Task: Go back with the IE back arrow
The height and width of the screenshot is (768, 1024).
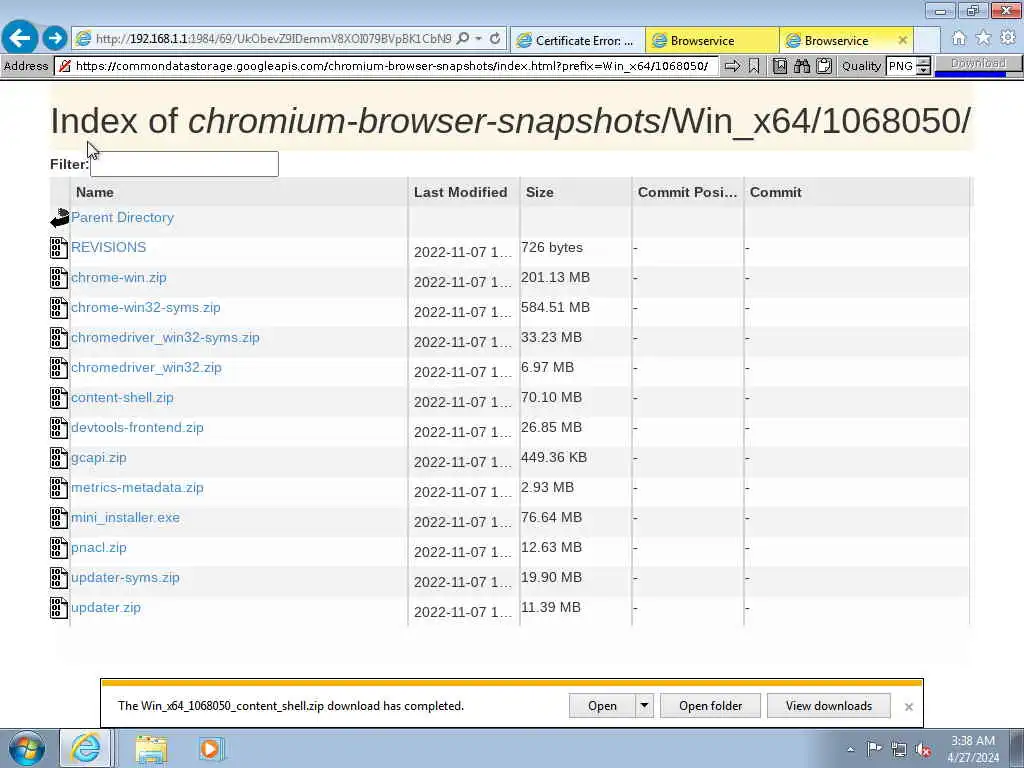Action: 20,38
